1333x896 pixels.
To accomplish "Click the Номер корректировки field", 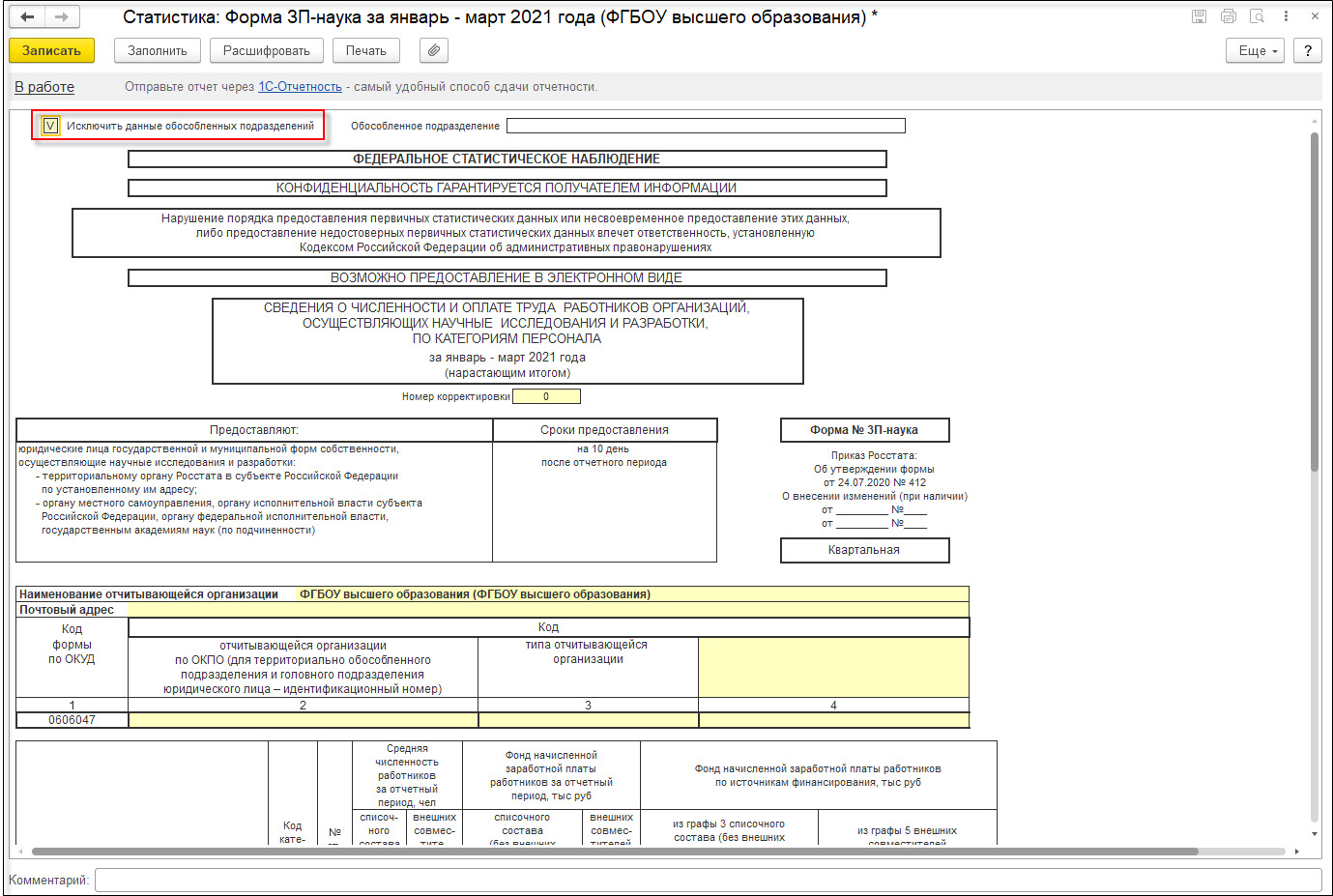I will 546,396.
